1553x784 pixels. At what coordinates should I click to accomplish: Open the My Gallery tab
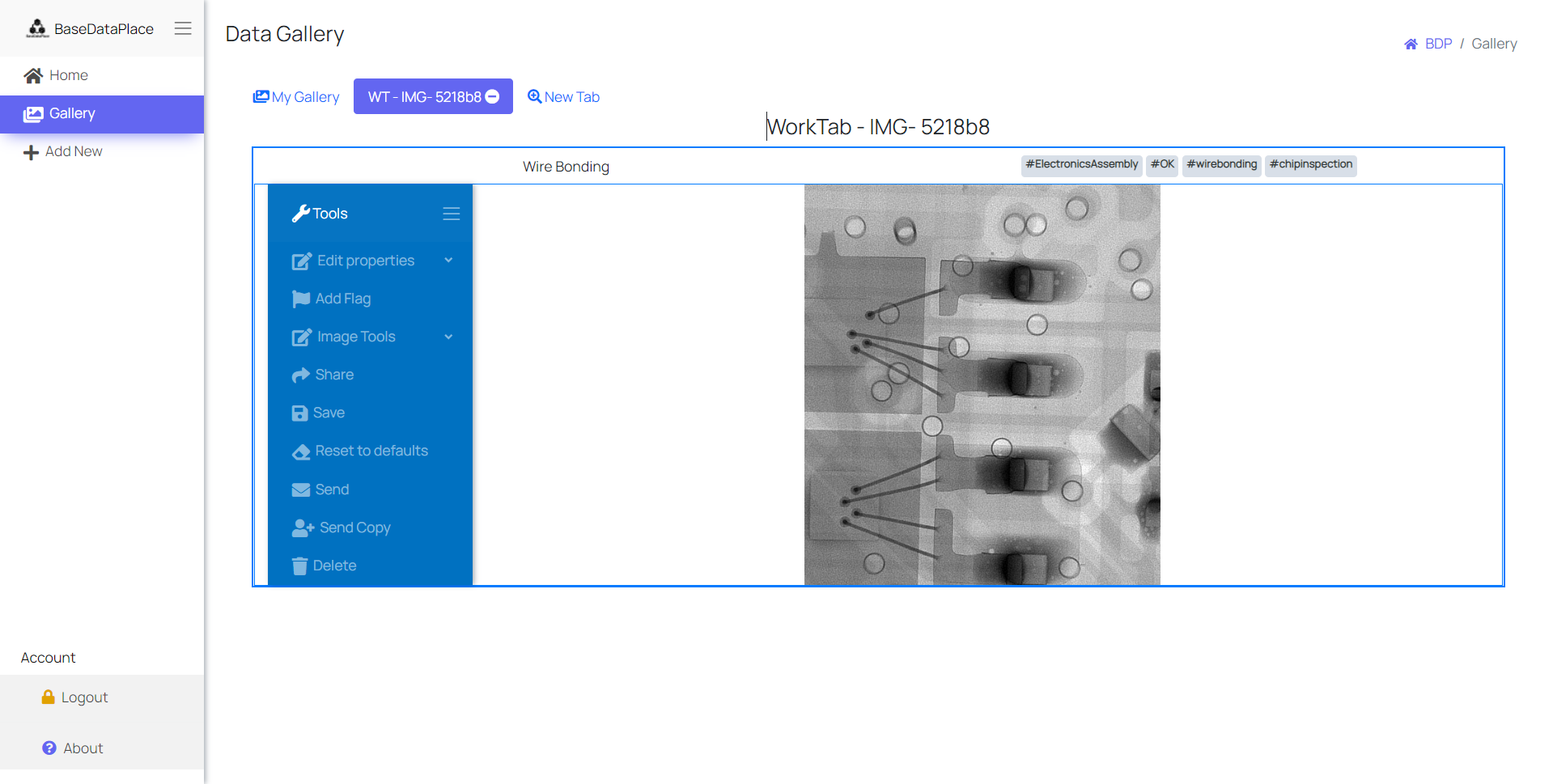pyautogui.click(x=296, y=97)
